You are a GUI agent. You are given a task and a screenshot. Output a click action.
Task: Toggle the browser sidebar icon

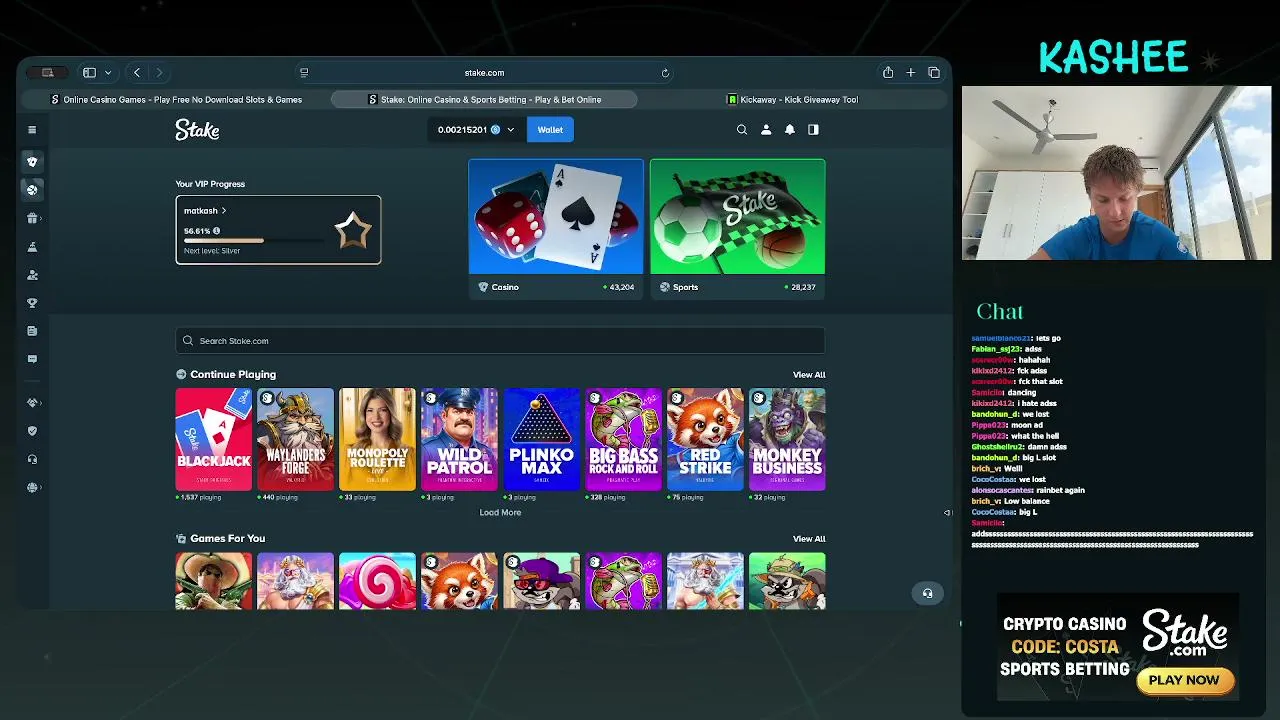89,72
